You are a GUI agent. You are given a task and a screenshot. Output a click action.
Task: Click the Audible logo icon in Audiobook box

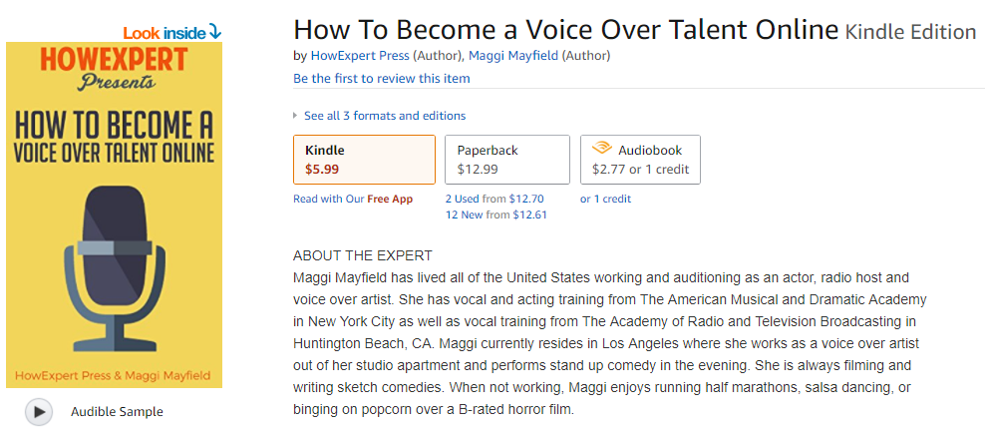(x=602, y=149)
